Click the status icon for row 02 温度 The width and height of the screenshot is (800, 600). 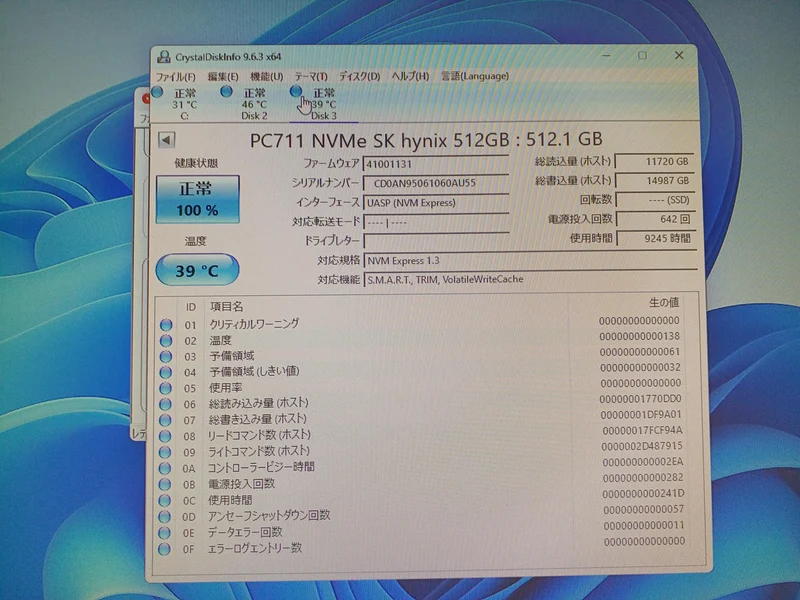tap(166, 340)
